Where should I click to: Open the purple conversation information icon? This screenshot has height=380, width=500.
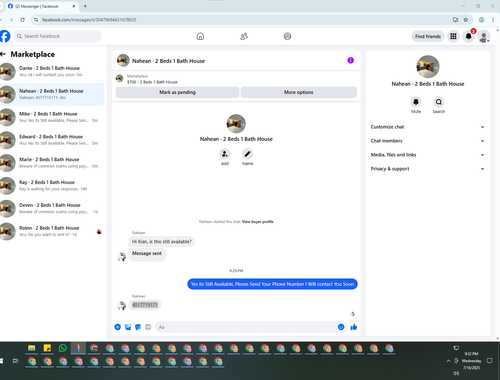coord(350,60)
